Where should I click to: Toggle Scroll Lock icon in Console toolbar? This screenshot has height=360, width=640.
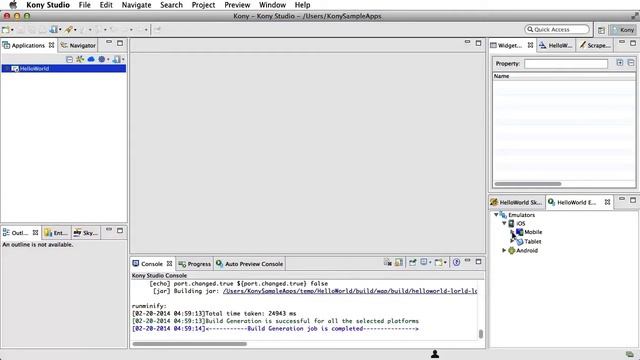click(x=399, y=262)
